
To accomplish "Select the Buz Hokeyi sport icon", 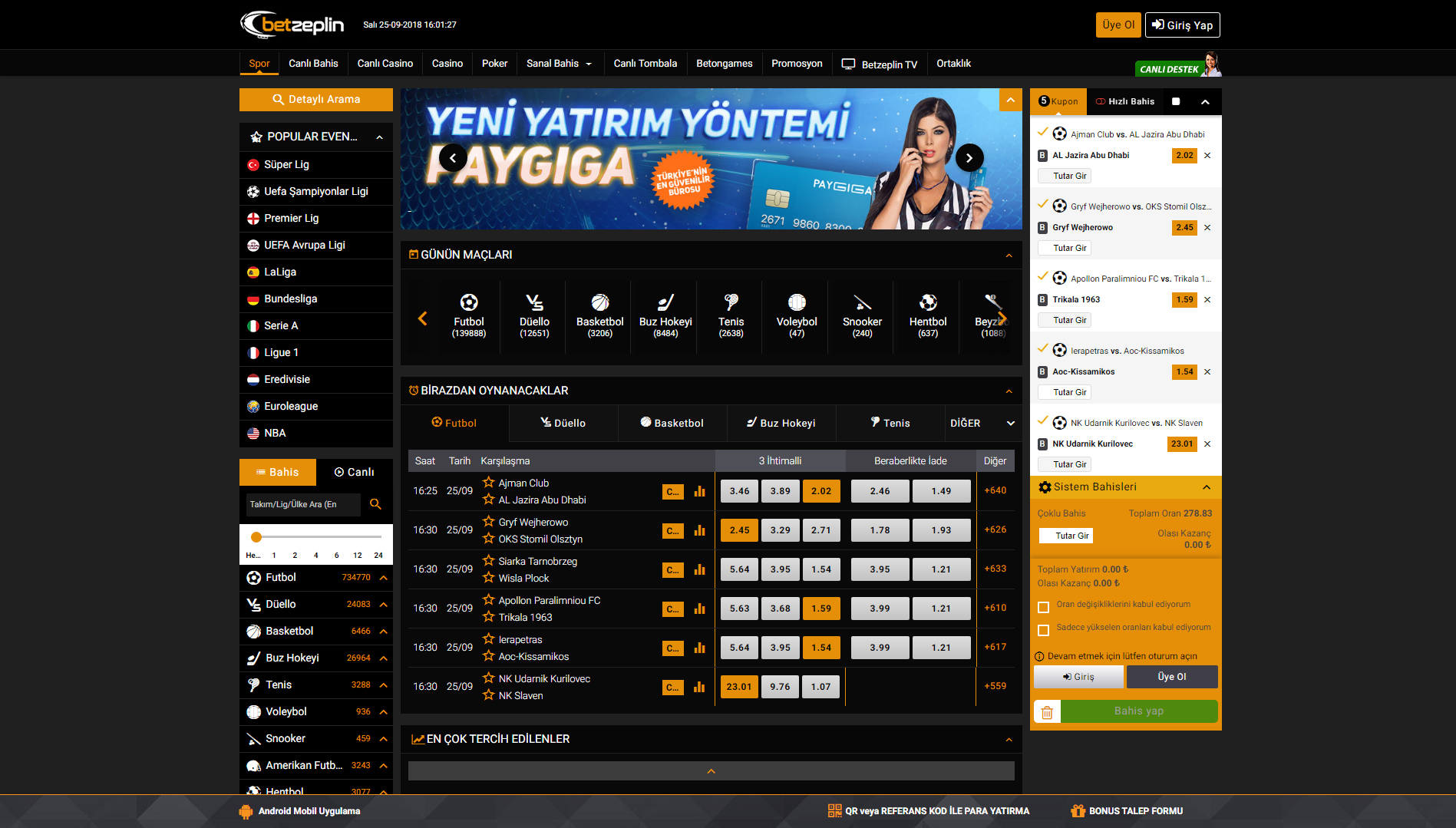I will [x=665, y=303].
